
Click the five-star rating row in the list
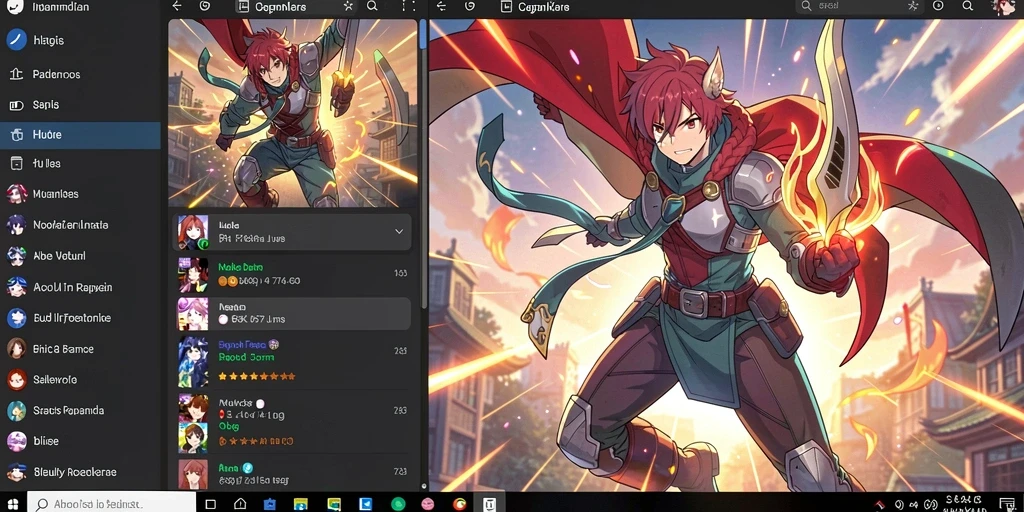coord(256,377)
